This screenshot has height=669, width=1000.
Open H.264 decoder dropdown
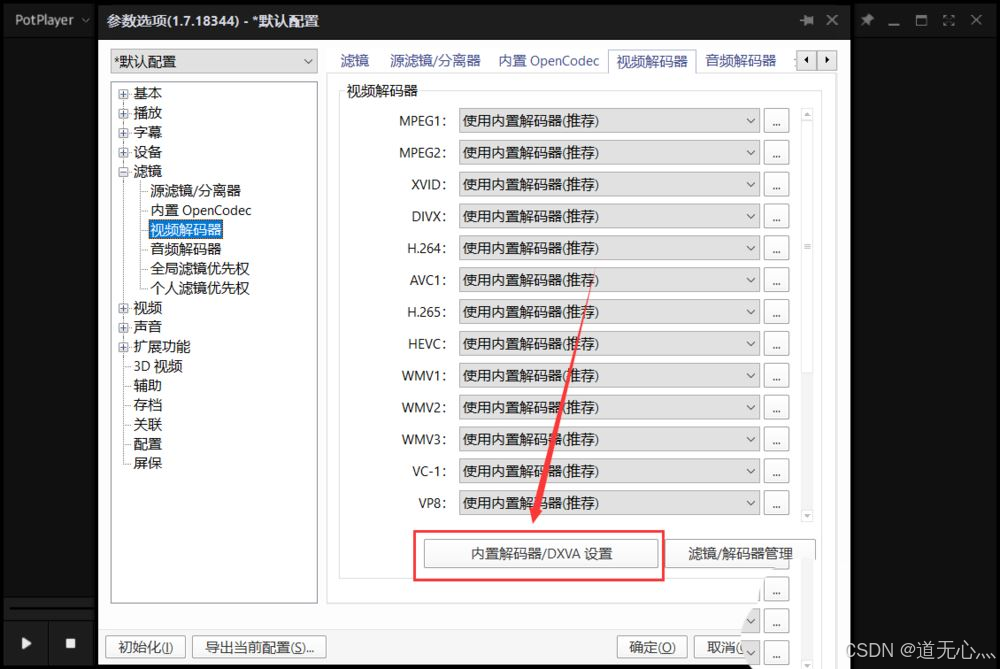609,248
